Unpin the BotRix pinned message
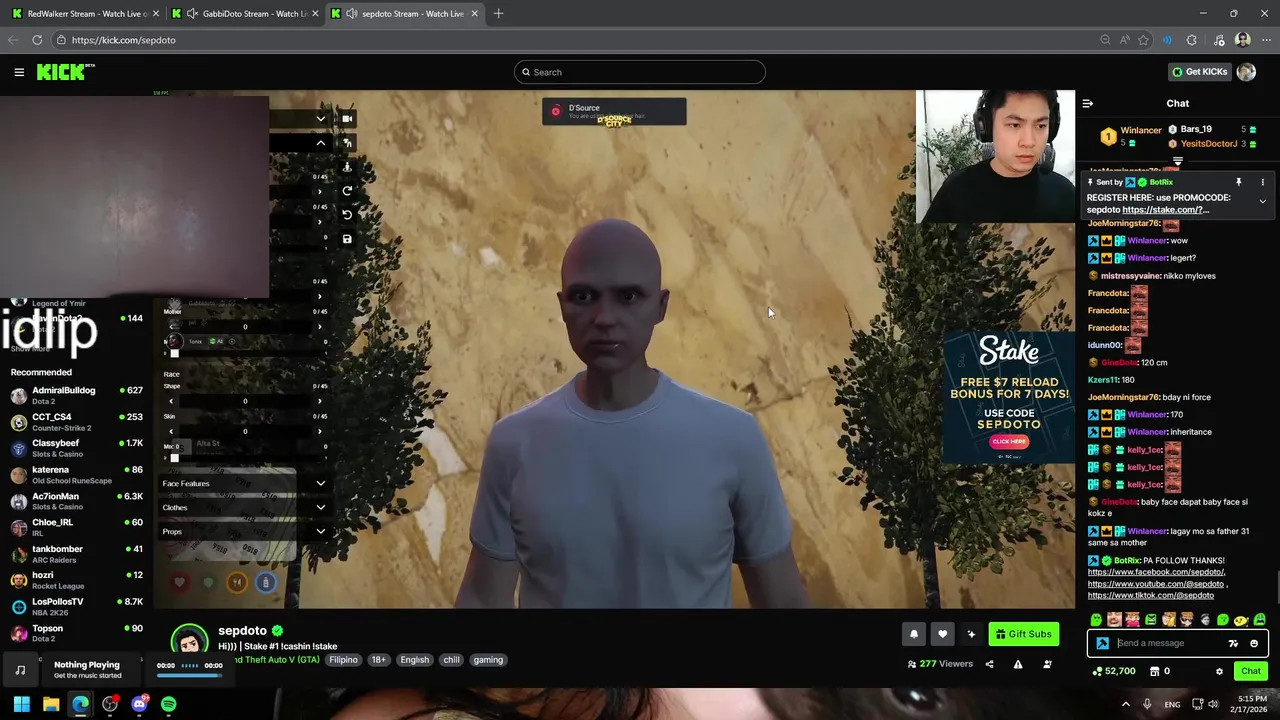The height and width of the screenshot is (720, 1280). tap(1238, 182)
